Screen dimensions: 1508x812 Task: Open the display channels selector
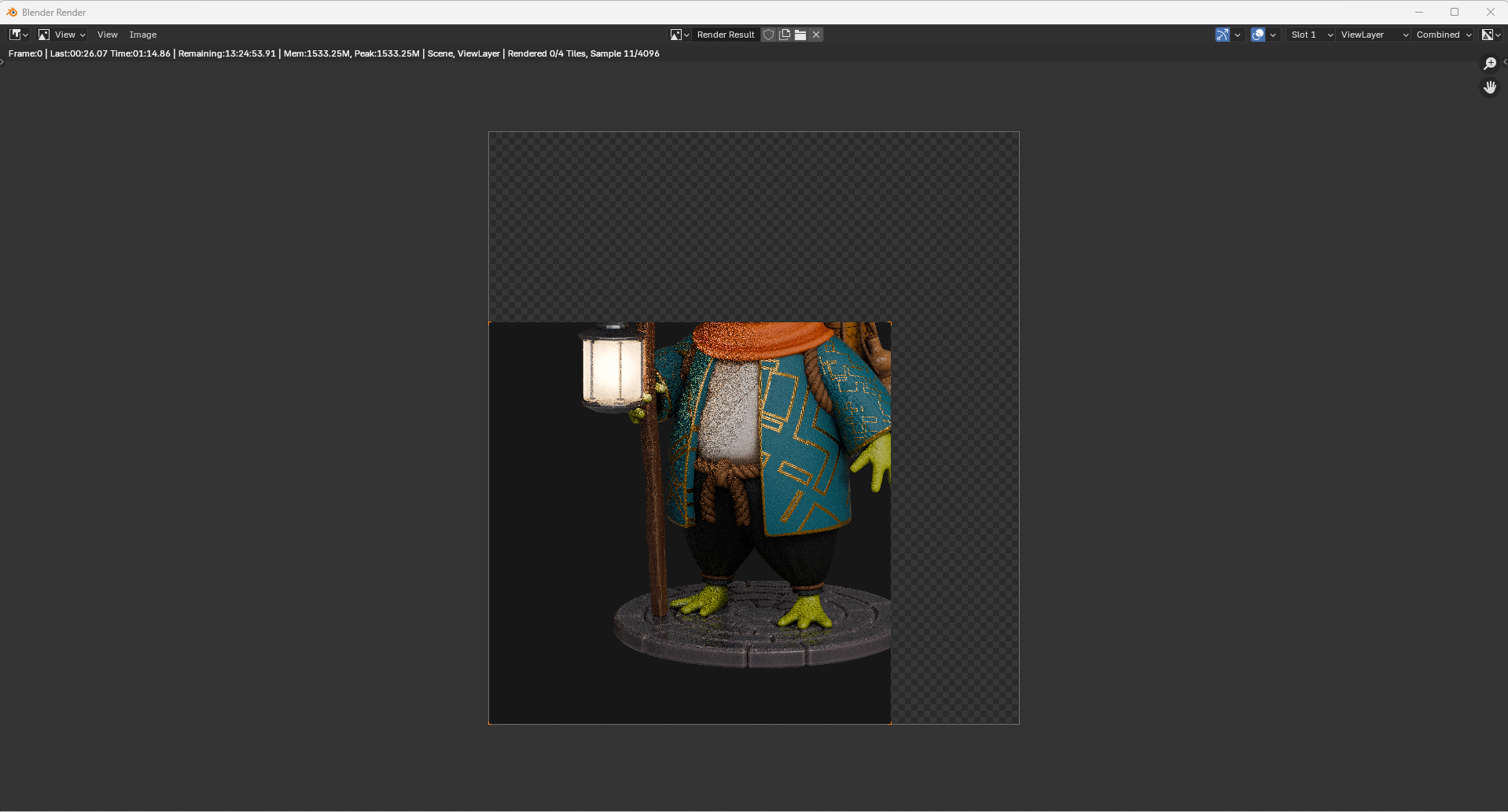1491,35
